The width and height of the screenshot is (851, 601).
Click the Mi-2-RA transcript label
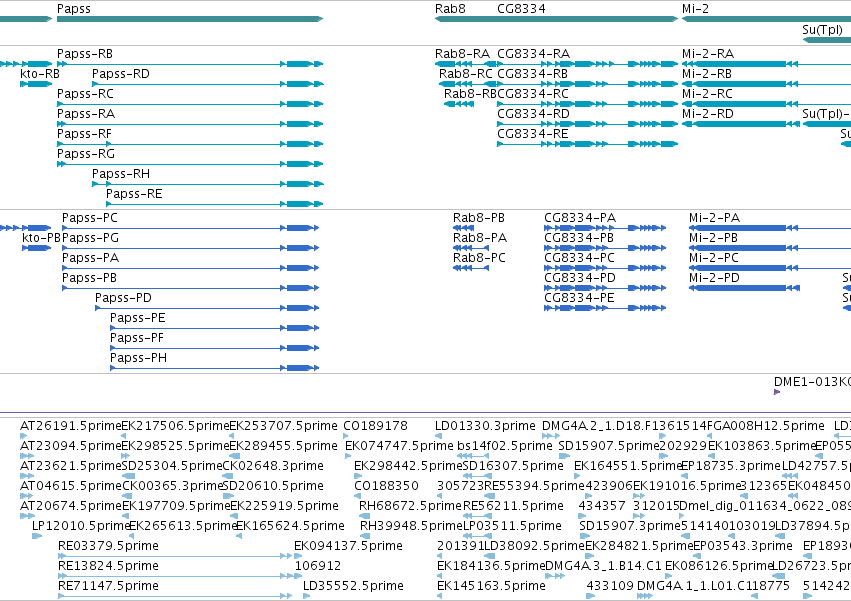point(708,54)
